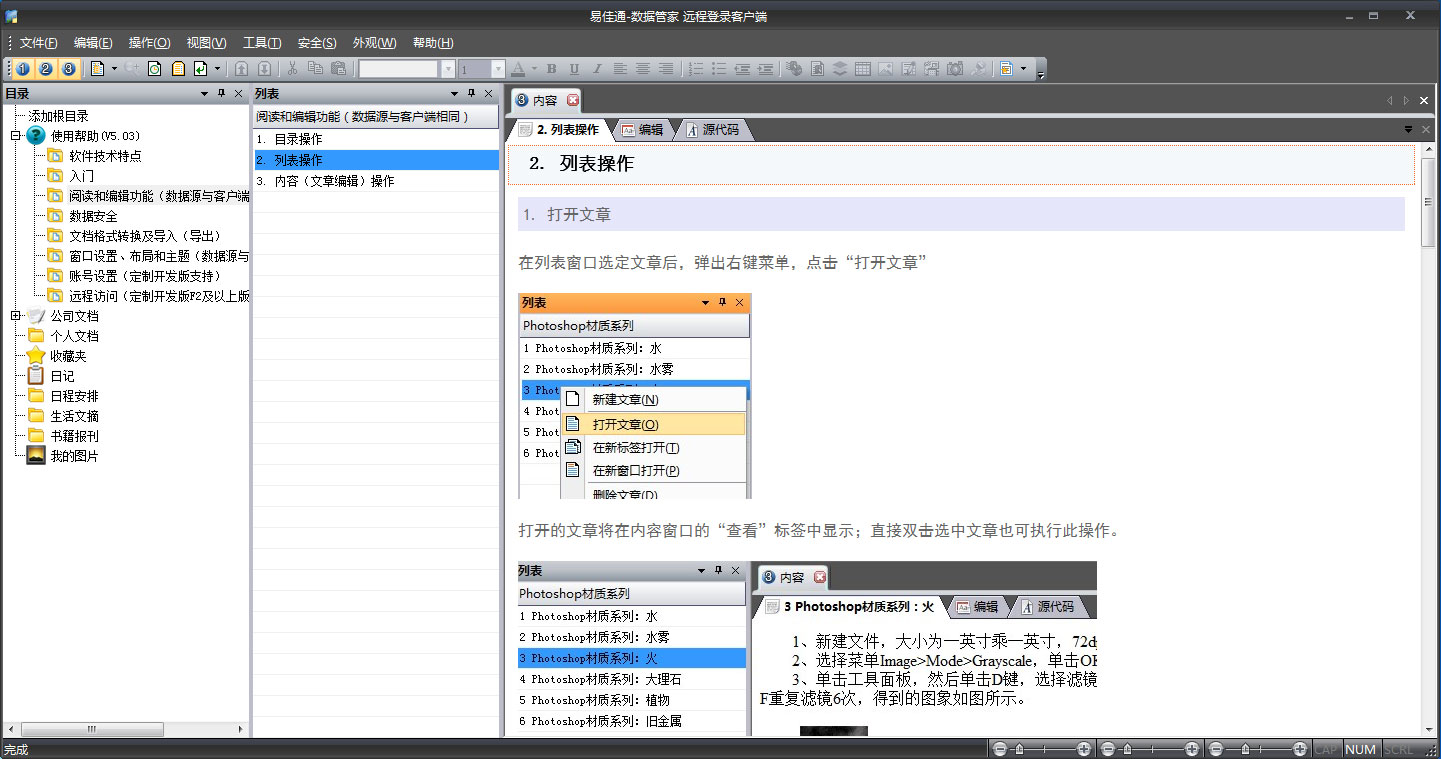This screenshot has height=759, width=1441.
Task: Open the new document dropdown arrow
Action: 114,69
